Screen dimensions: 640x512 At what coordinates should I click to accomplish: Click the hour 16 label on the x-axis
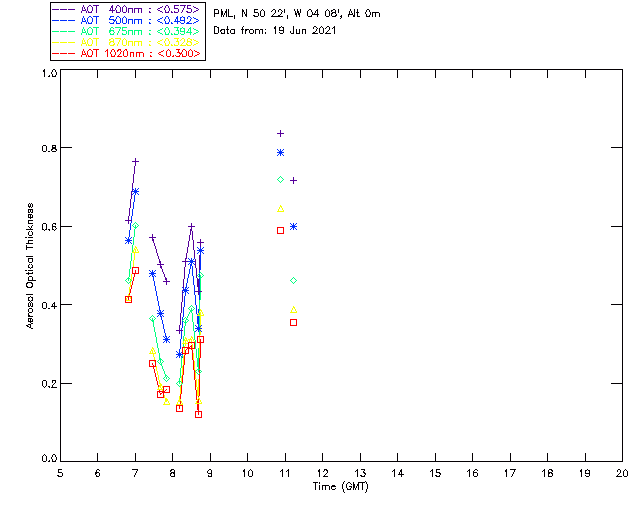472,473
